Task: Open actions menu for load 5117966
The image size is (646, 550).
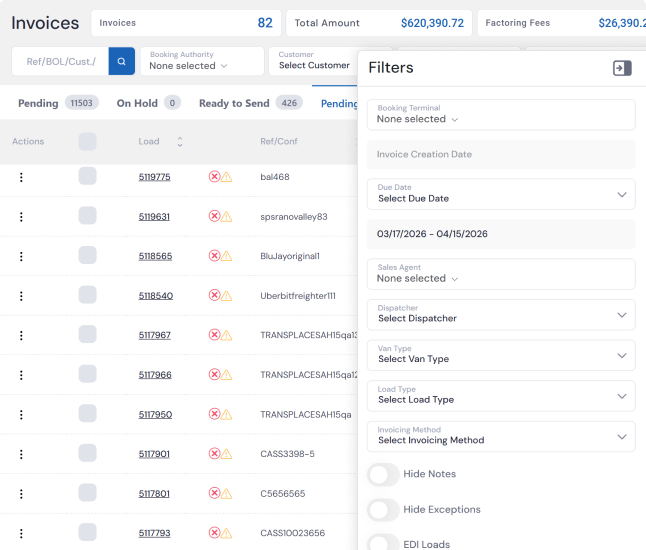Action: pyautogui.click(x=21, y=375)
